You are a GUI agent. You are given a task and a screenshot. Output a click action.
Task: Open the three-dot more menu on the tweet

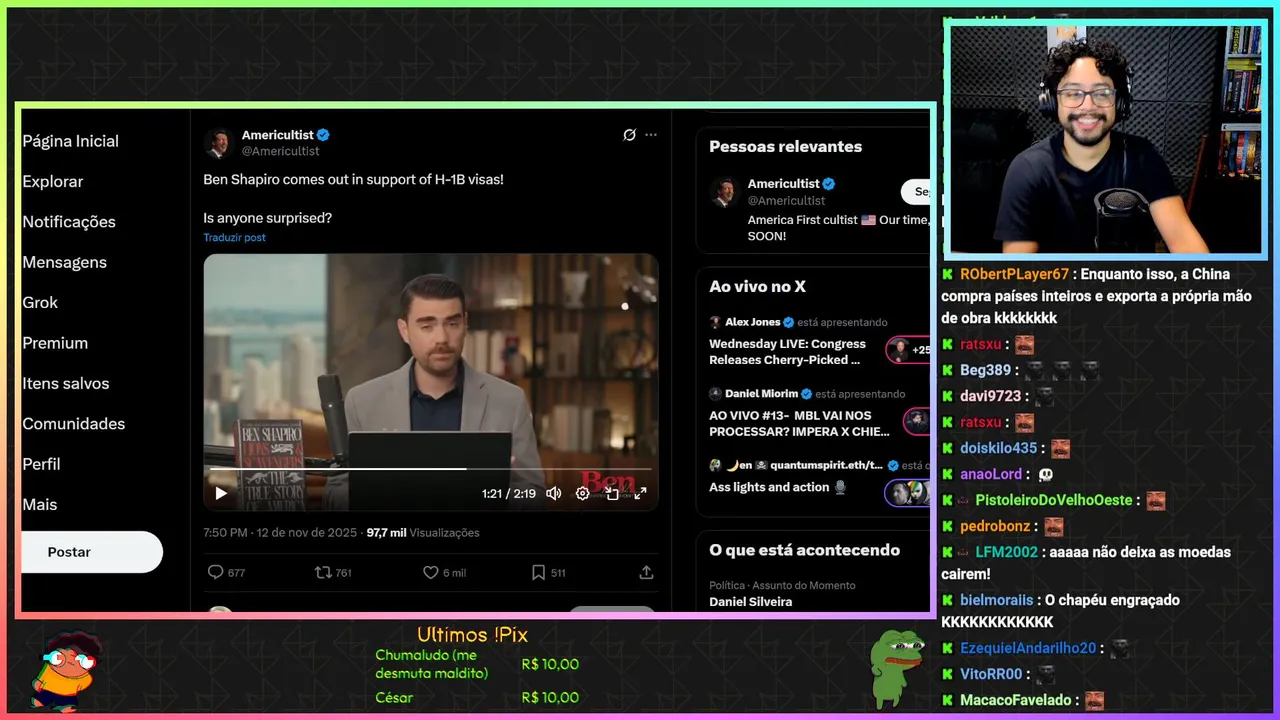[x=651, y=135]
